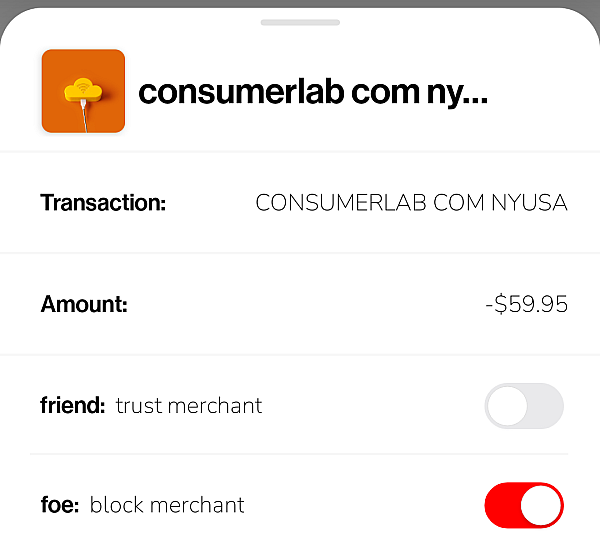The width and height of the screenshot is (600, 539).
Task: Enable the friend trust merchant switch
Action: click(524, 406)
